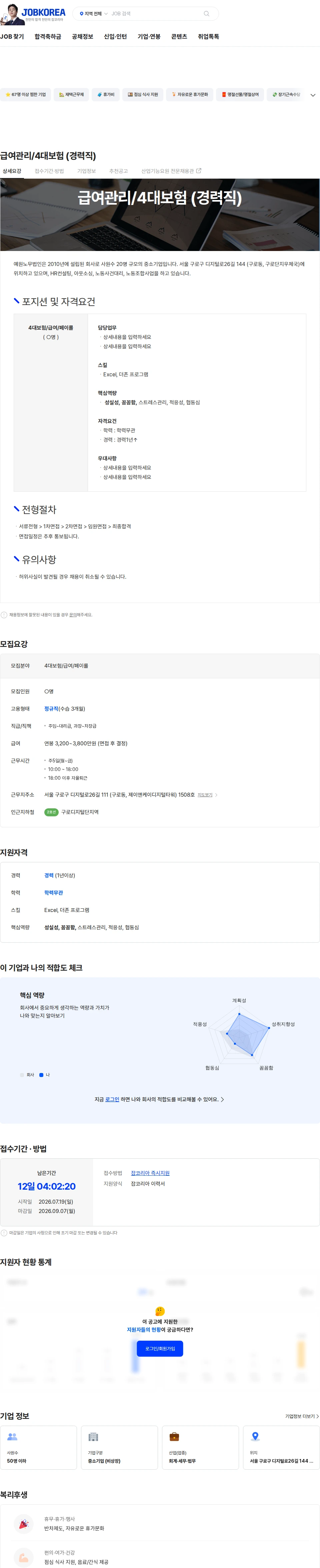Click the 산업(업종) briefcase icon card

click(x=200, y=1447)
